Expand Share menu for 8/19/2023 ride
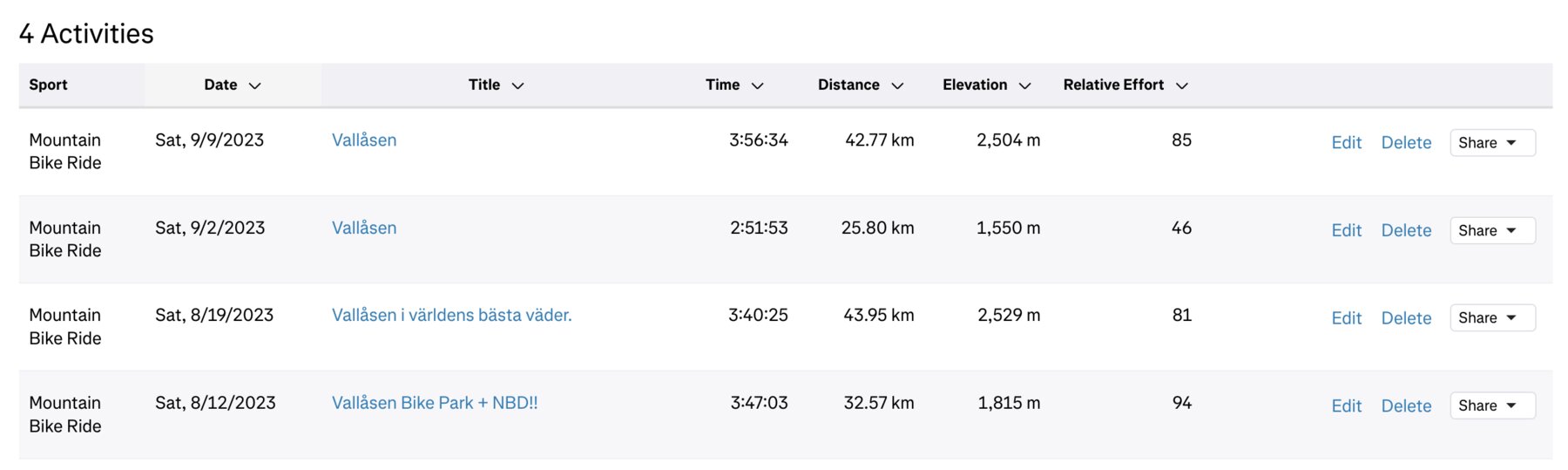The image size is (1568, 470). point(1491,318)
